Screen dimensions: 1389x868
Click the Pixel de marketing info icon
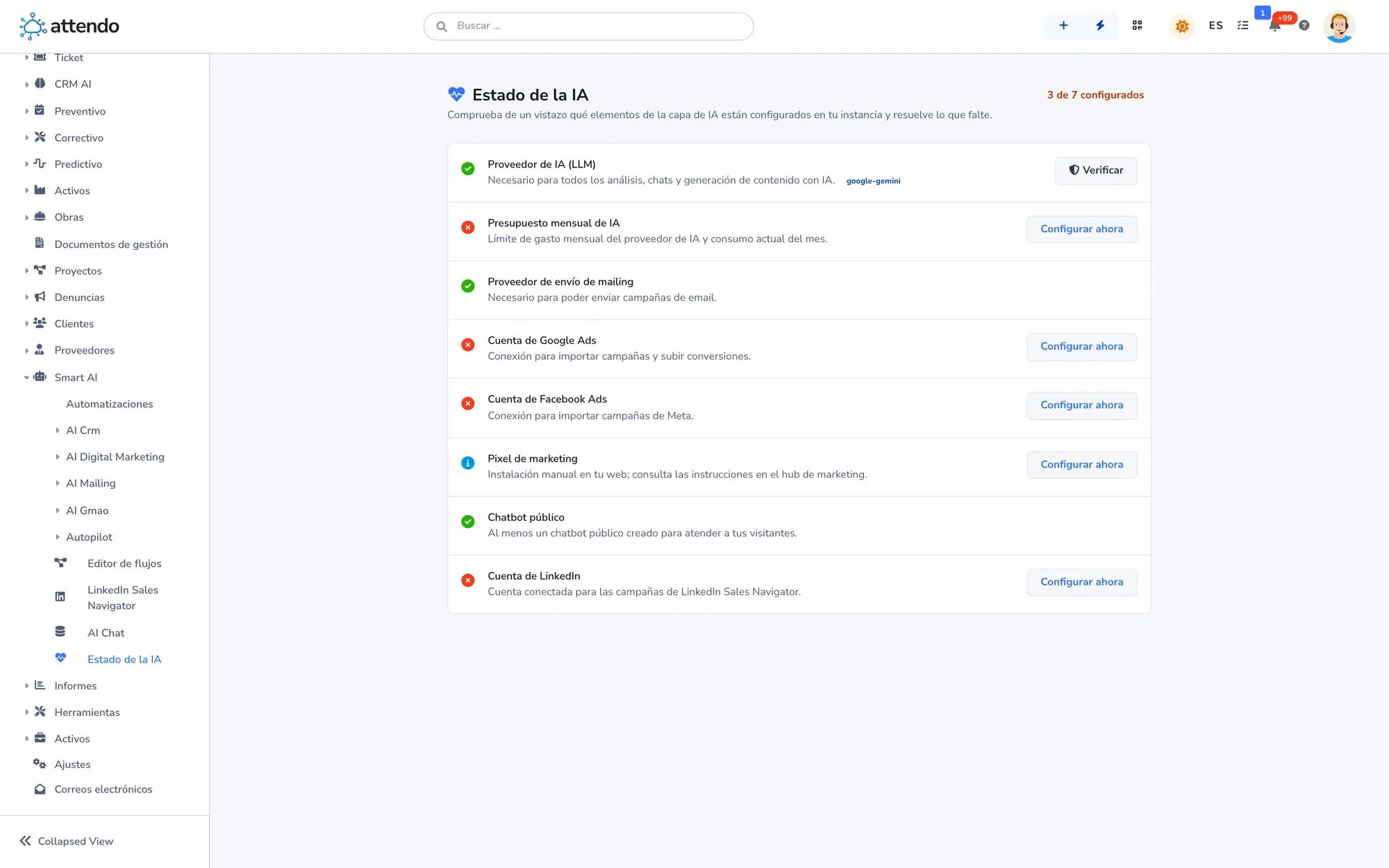pyautogui.click(x=468, y=463)
